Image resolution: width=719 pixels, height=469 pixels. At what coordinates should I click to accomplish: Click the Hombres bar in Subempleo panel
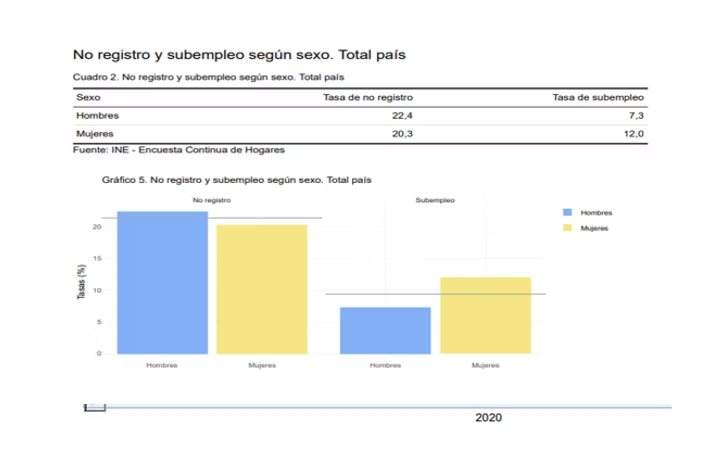(385, 330)
